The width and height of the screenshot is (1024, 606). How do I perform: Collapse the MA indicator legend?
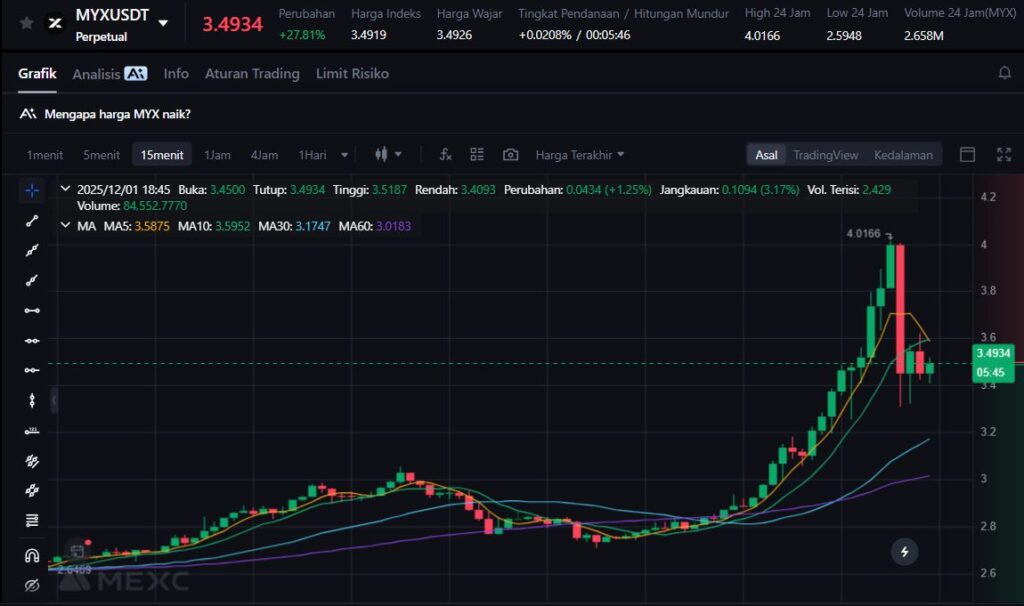66,227
